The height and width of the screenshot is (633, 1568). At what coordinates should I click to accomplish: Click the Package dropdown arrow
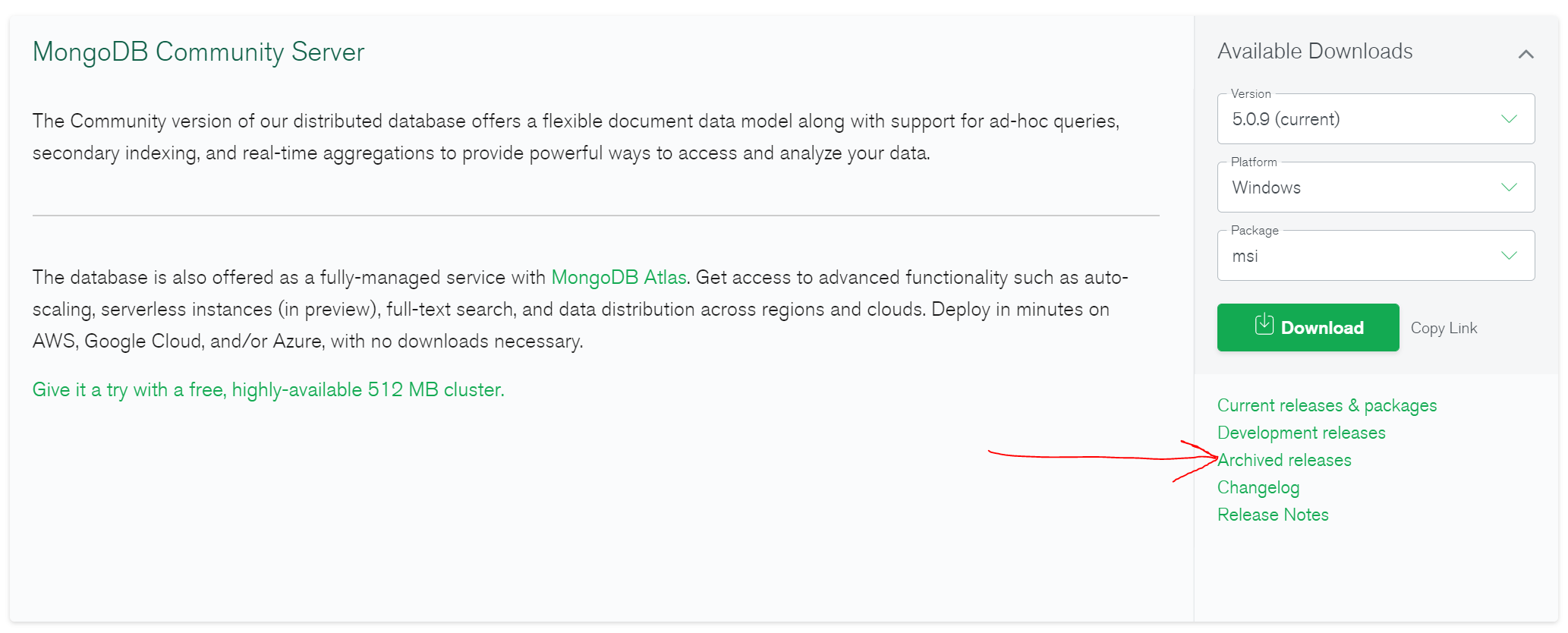1509,256
